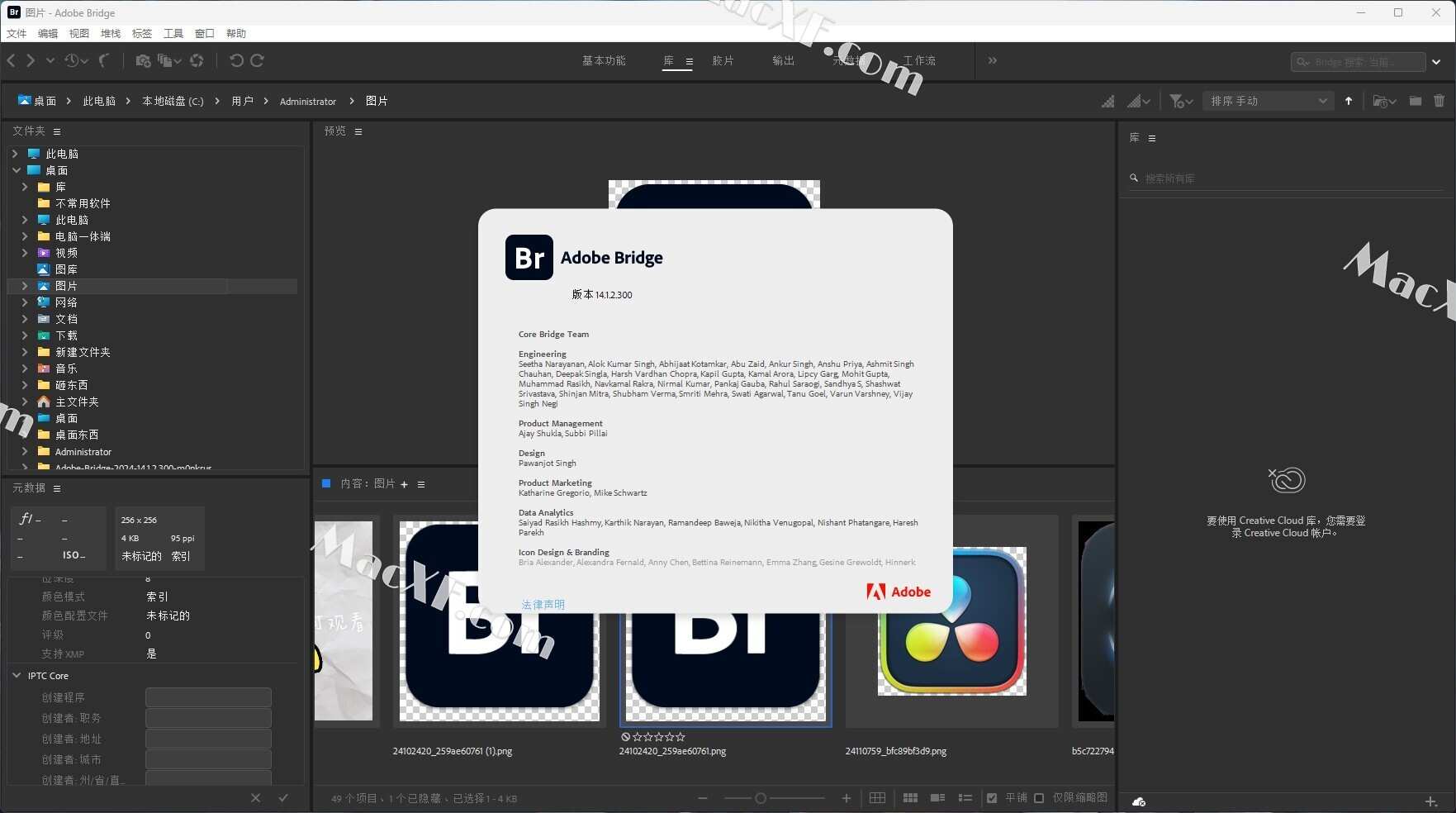The width and height of the screenshot is (1456, 813).
Task: Click the Br app logo in About dialog
Action: point(529,258)
